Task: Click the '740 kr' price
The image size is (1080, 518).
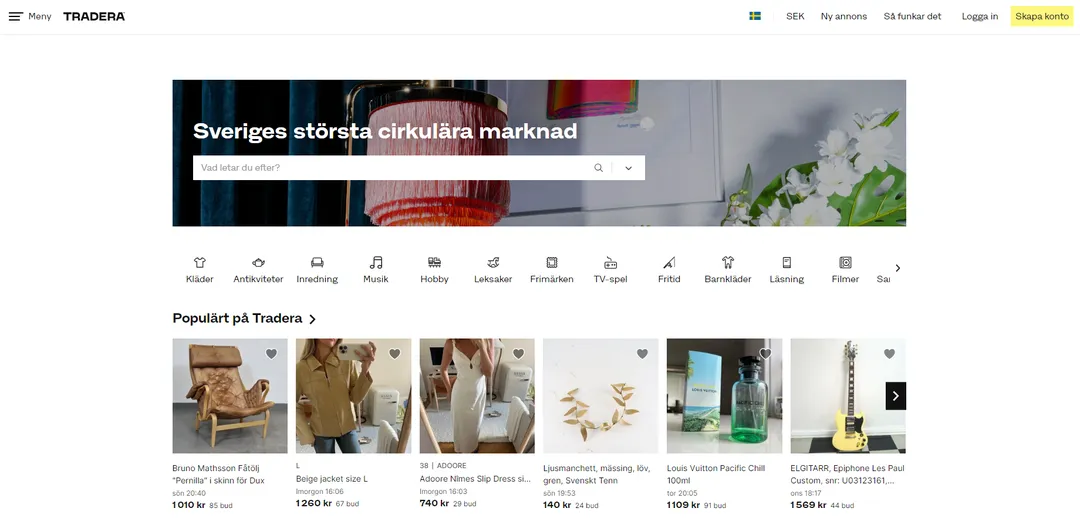Action: click(x=434, y=504)
